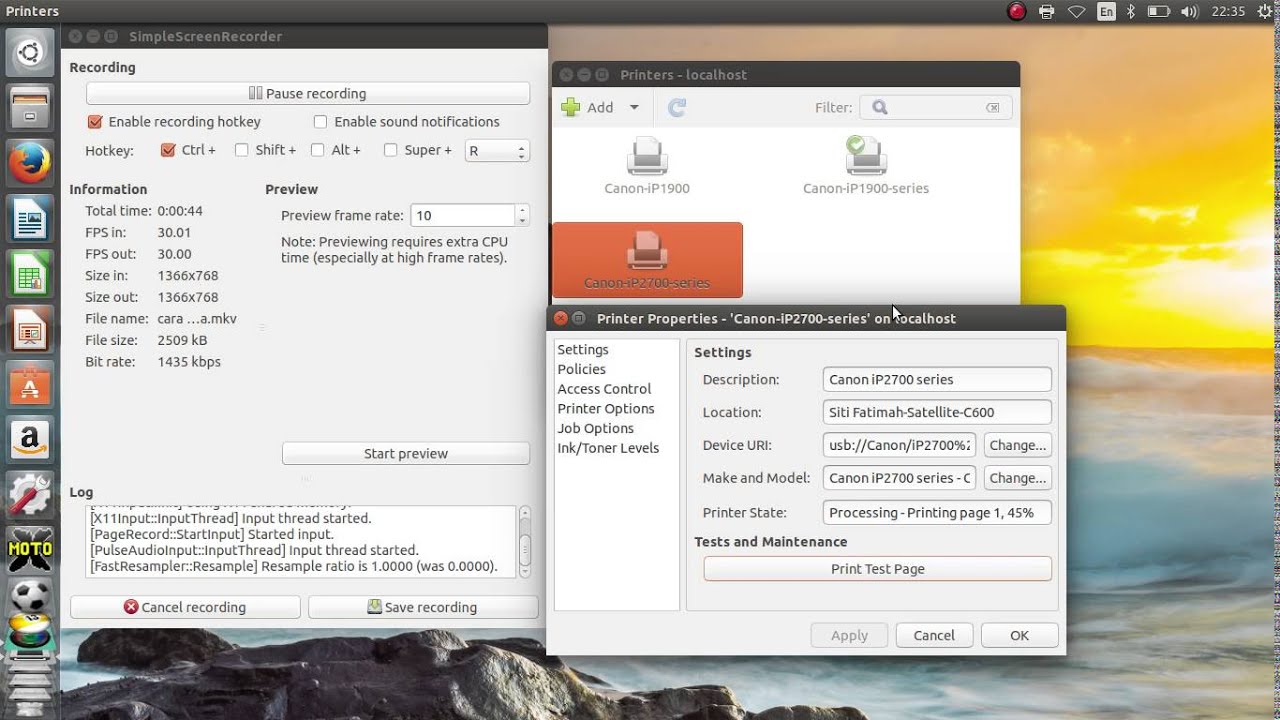Select Ink/Toner Levels in Printer Properties

tap(608, 448)
